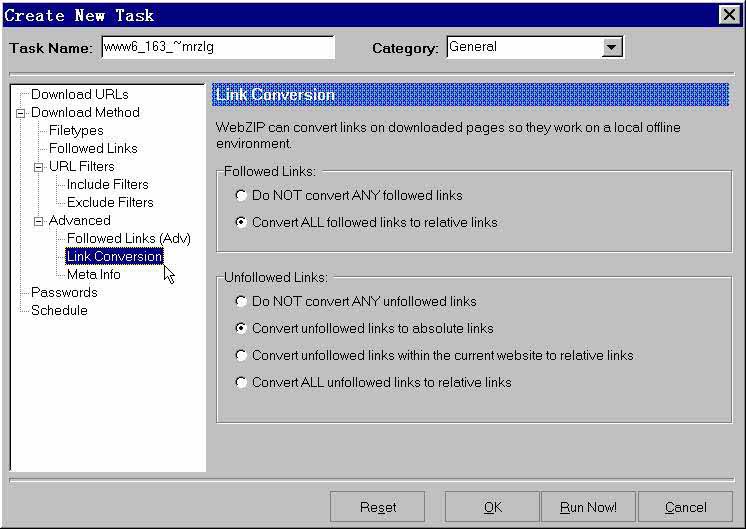Open the Download URLs page

(x=79, y=95)
